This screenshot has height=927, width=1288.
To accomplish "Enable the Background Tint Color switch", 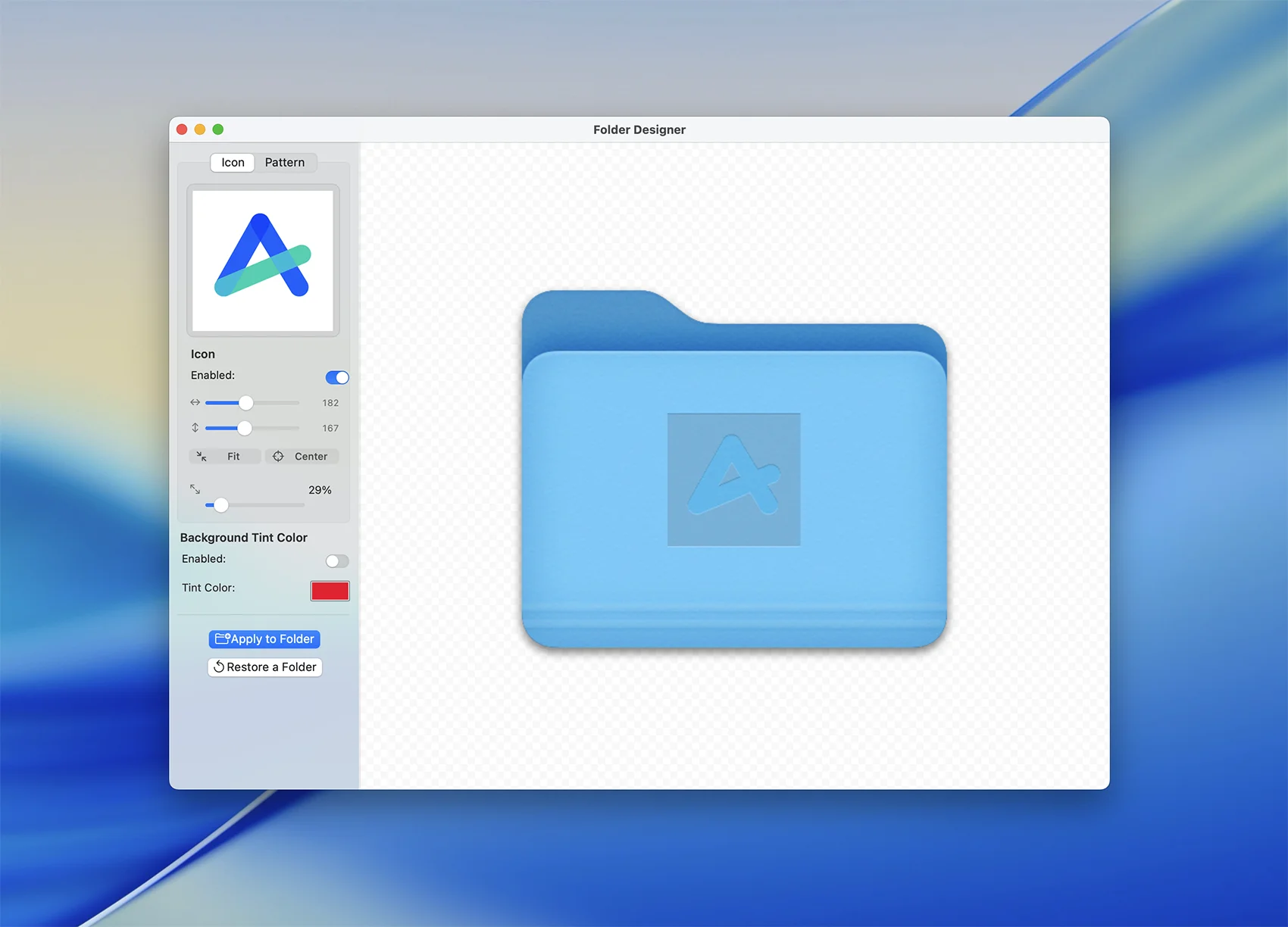I will [x=337, y=561].
